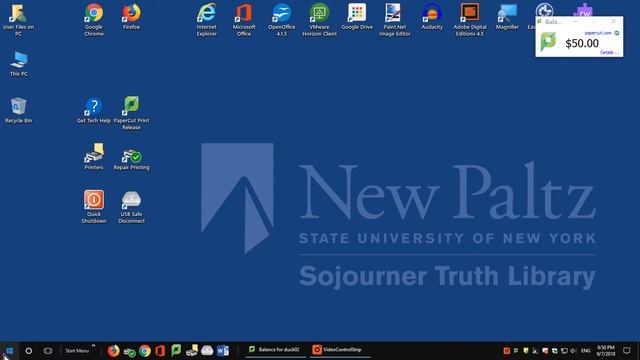Screen dimensions: 640x360
Task: Select the Microsoft Office desktop shortcut
Action: pos(244,20)
